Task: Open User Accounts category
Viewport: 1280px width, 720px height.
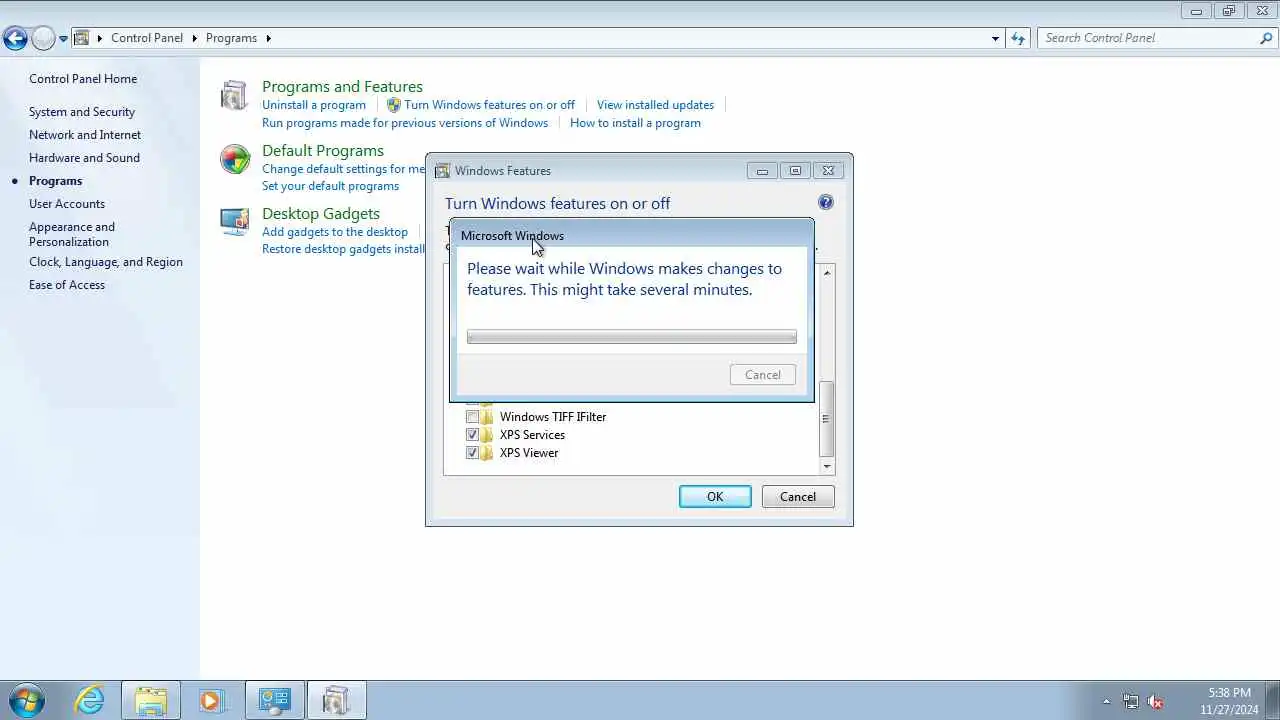Action: coord(67,204)
